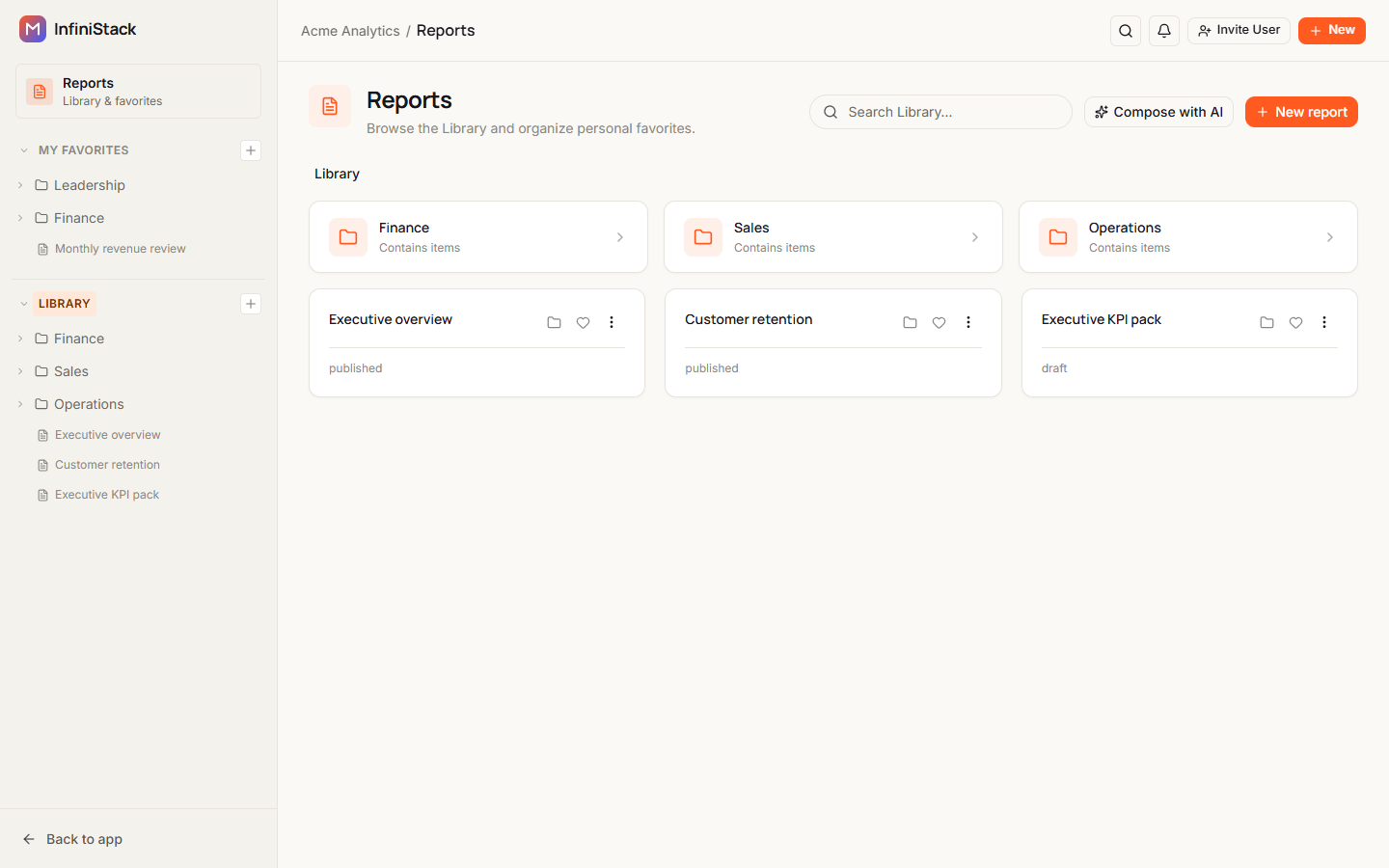Expand the Finance folder under My Favorites
The height and width of the screenshot is (868, 1389).
pos(20,218)
